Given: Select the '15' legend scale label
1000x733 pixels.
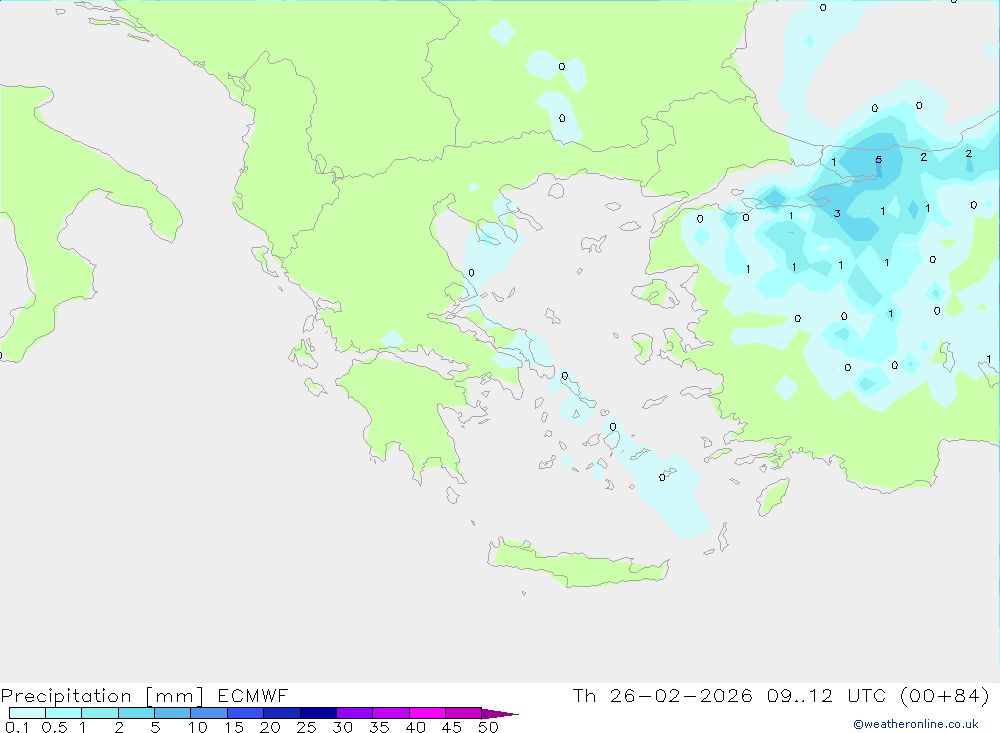Looking at the screenshot, I should 234,727.
